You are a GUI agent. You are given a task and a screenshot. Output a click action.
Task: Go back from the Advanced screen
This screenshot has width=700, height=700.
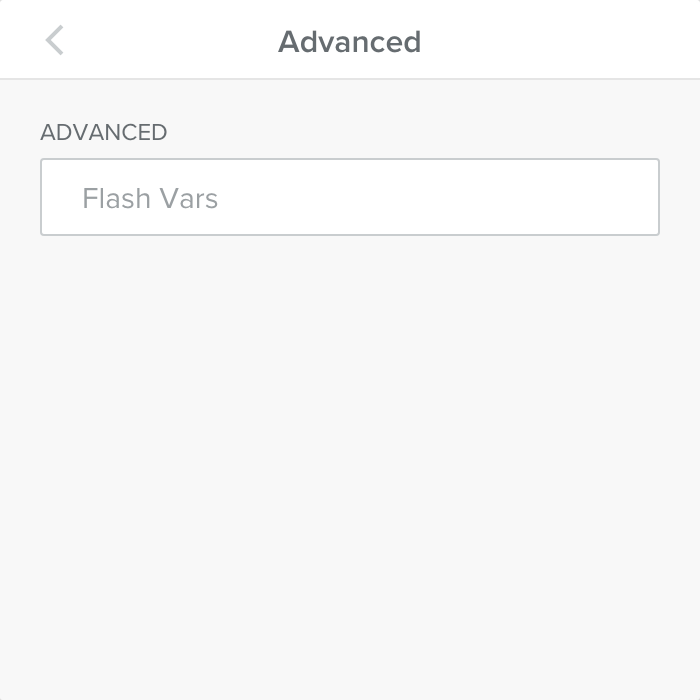pos(55,41)
